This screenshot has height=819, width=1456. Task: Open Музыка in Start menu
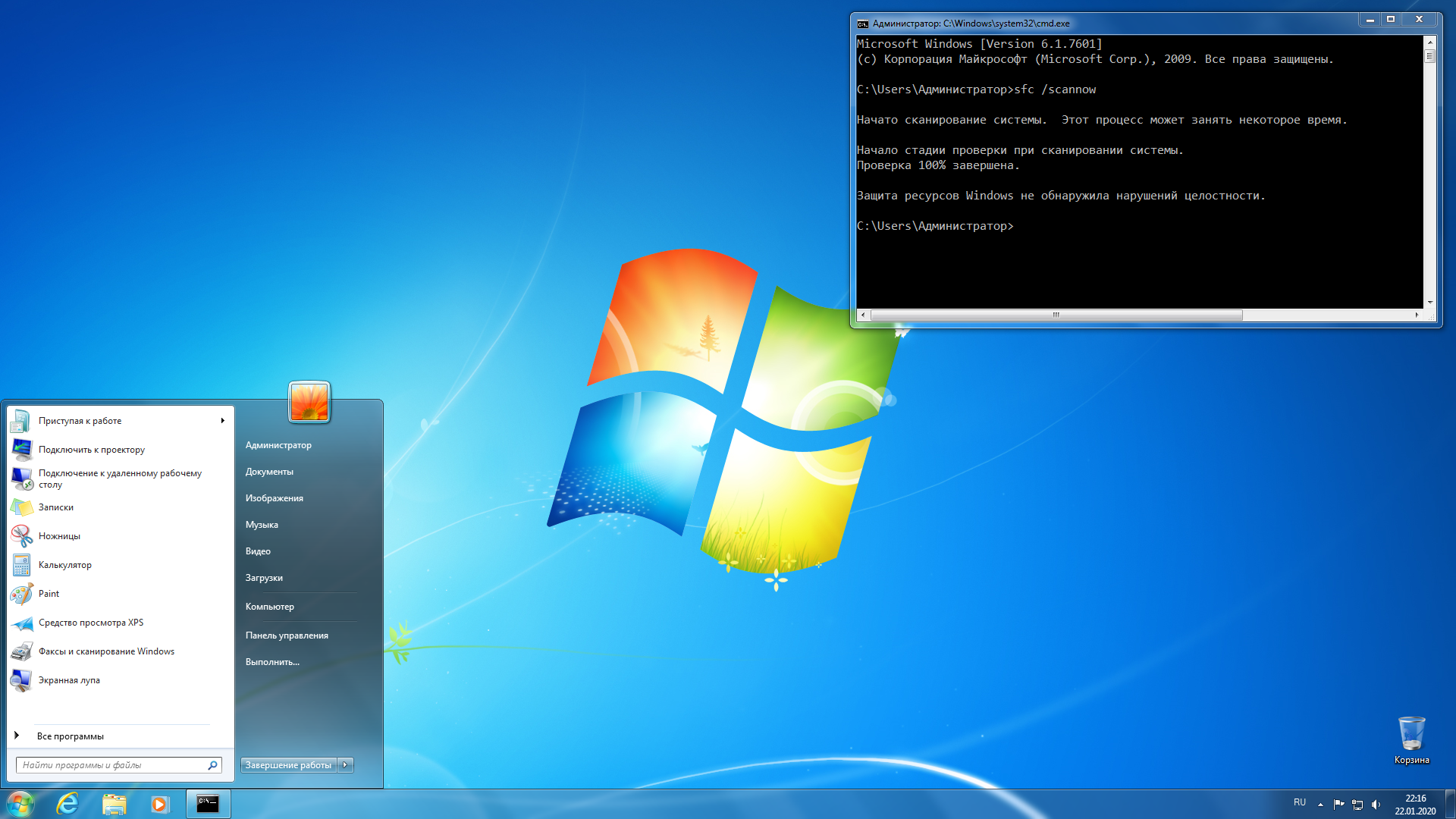(x=262, y=525)
